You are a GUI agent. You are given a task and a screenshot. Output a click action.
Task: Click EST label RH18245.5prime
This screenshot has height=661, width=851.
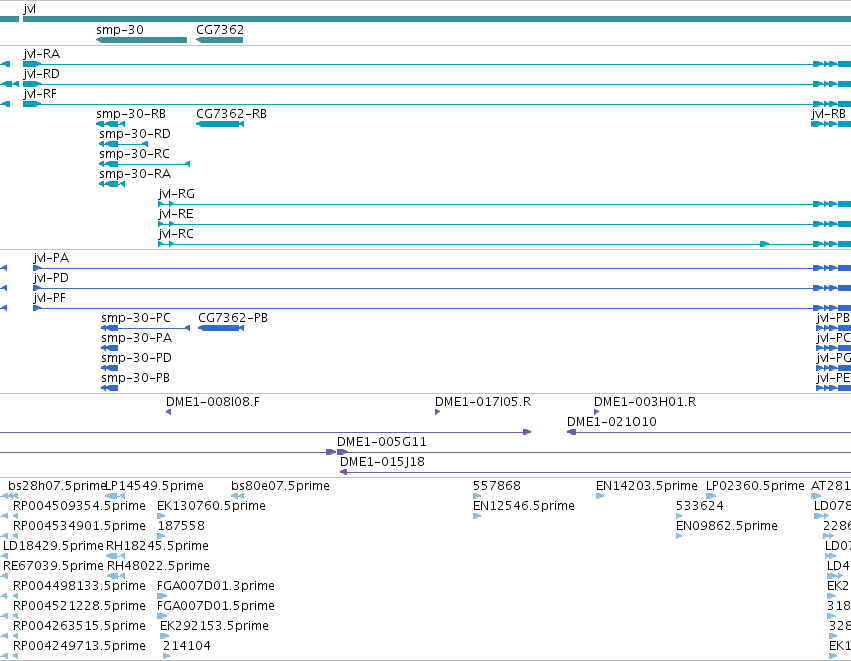coord(157,546)
